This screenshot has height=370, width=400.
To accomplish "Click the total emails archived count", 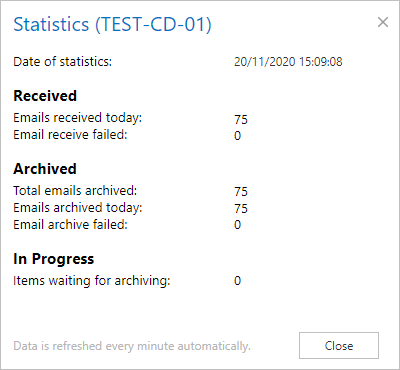I will click(241, 192).
